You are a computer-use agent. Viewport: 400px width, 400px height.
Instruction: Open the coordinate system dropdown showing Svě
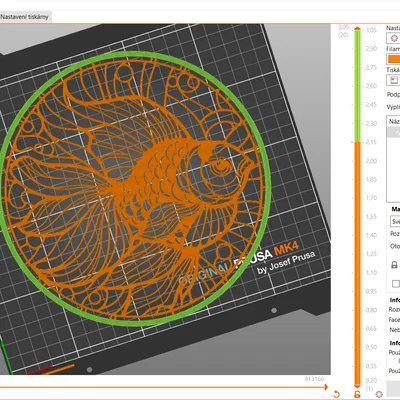[x=395, y=222]
